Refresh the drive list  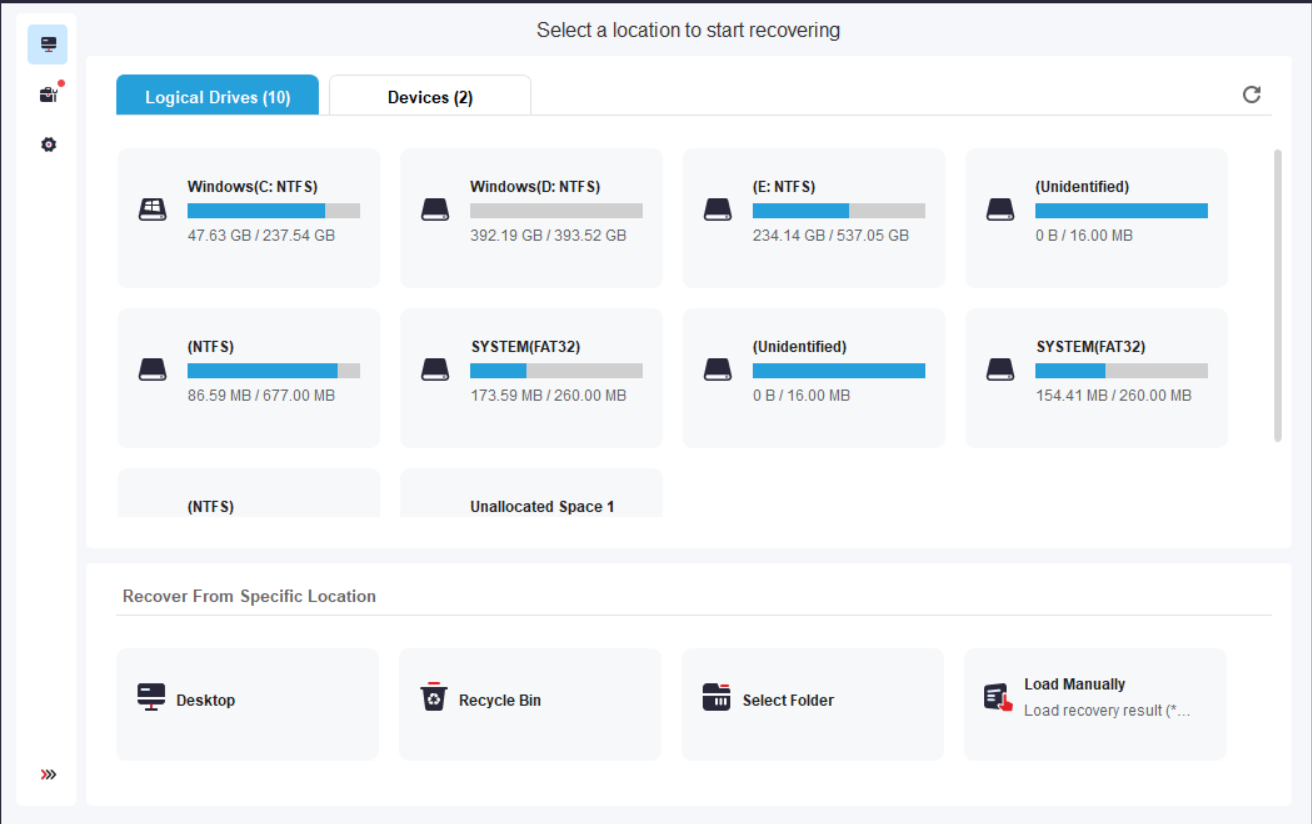coord(1252,94)
